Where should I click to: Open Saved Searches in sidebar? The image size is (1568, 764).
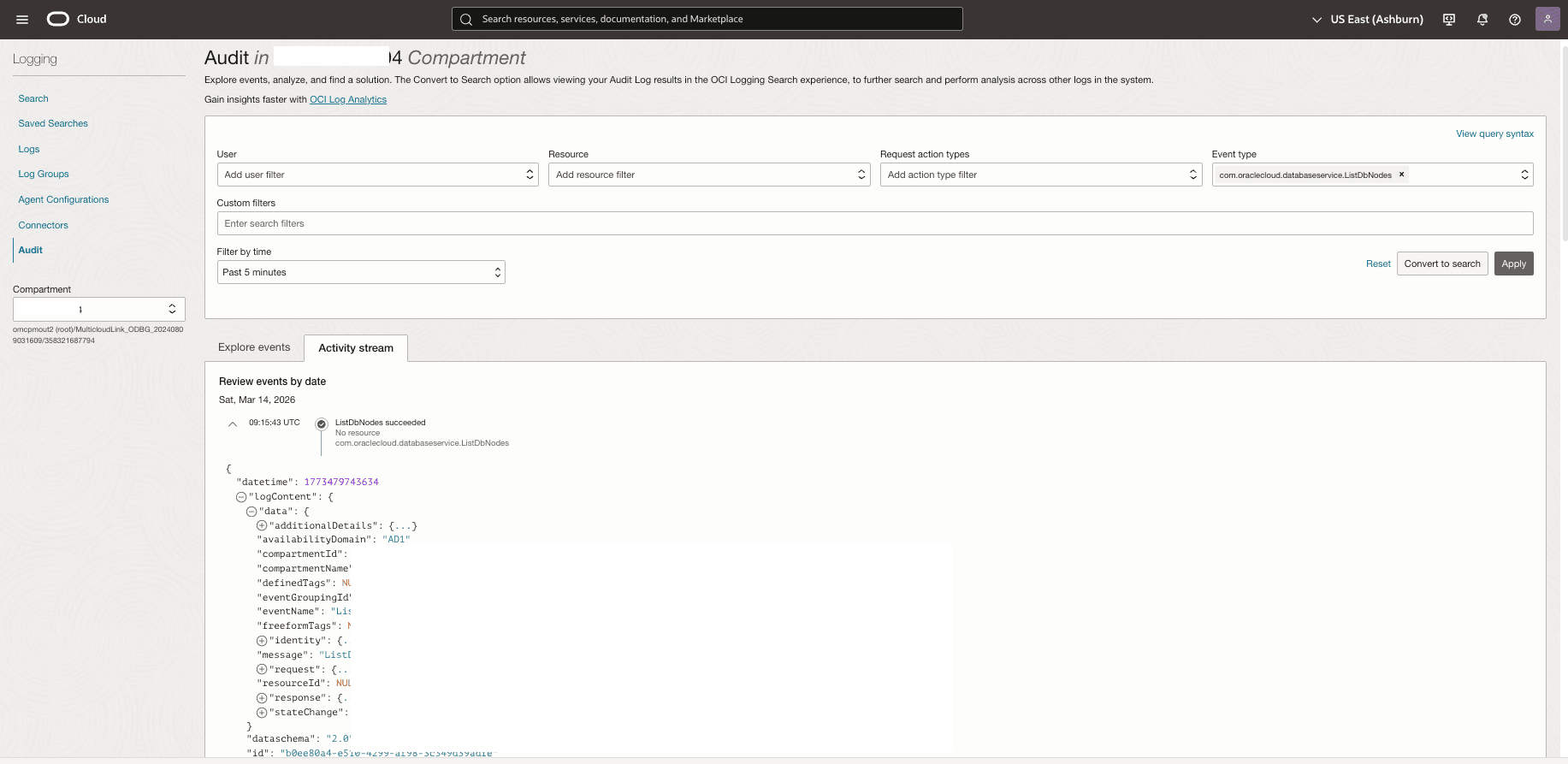click(x=53, y=123)
